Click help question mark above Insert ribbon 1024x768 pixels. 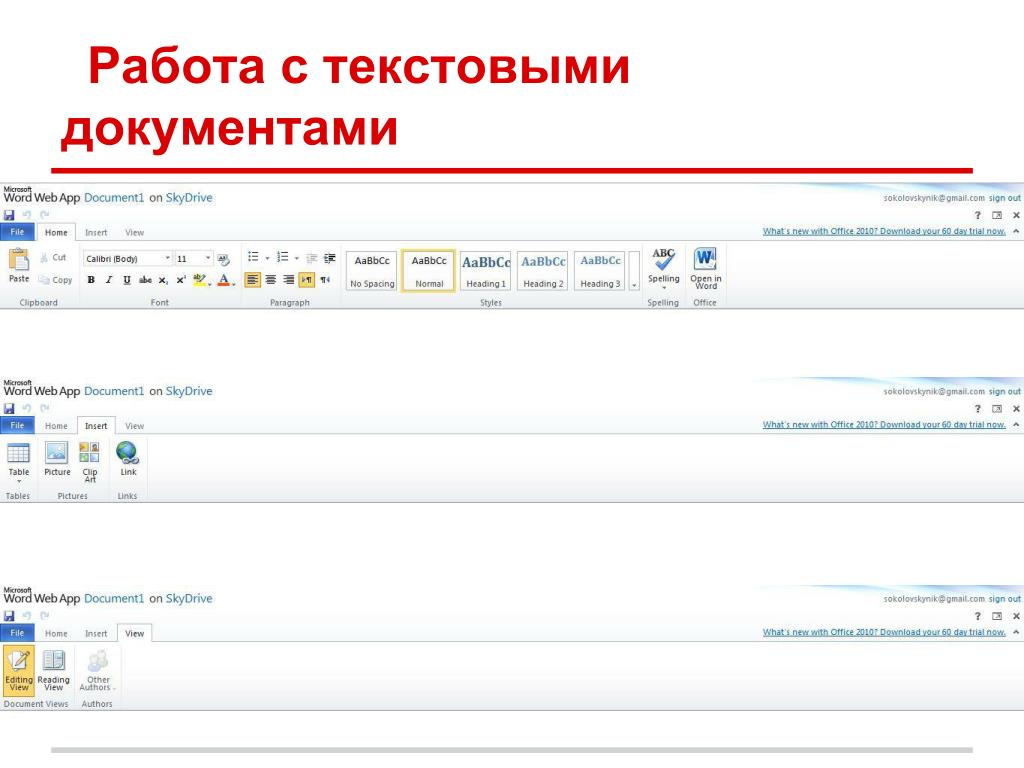coord(978,409)
